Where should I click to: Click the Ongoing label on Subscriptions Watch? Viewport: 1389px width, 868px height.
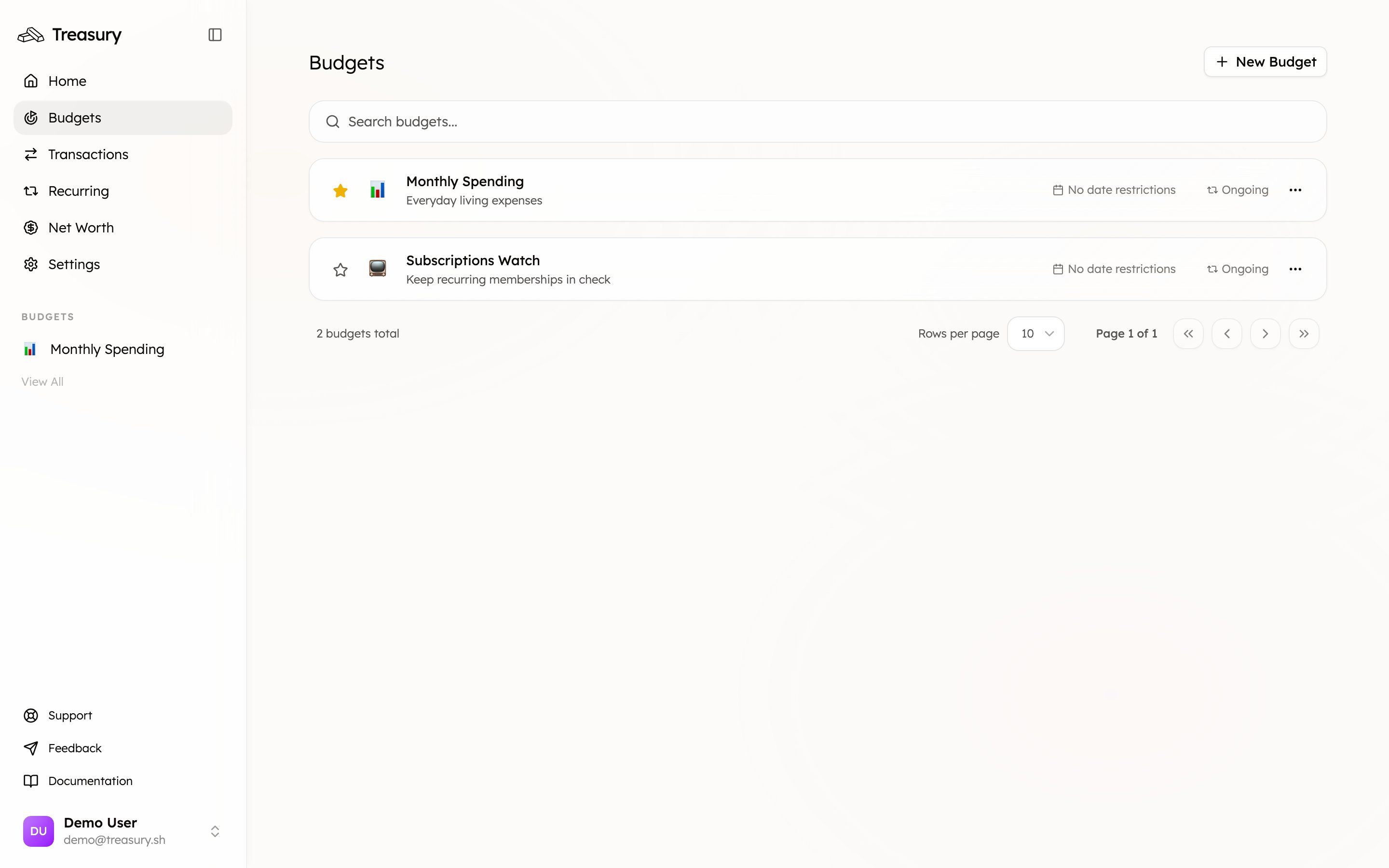click(1245, 269)
